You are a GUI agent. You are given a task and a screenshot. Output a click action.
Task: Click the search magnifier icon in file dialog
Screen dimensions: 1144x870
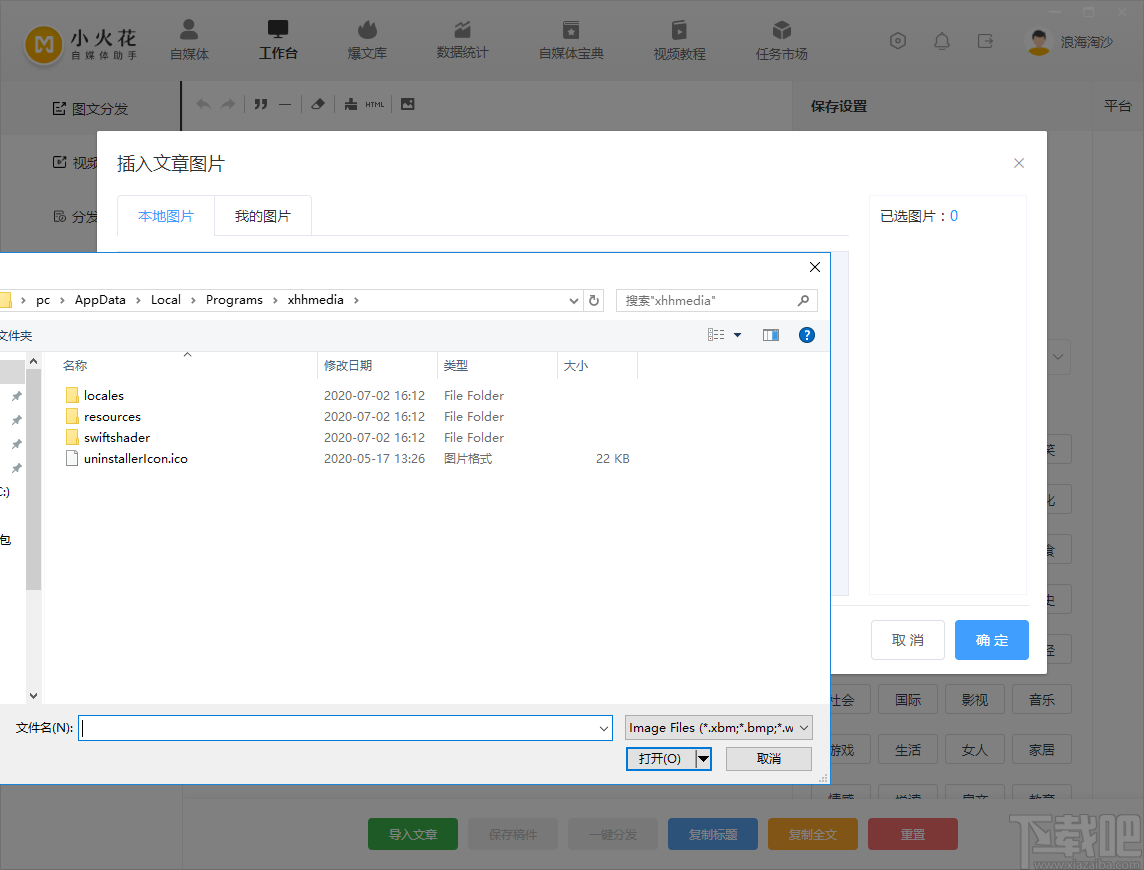click(803, 300)
